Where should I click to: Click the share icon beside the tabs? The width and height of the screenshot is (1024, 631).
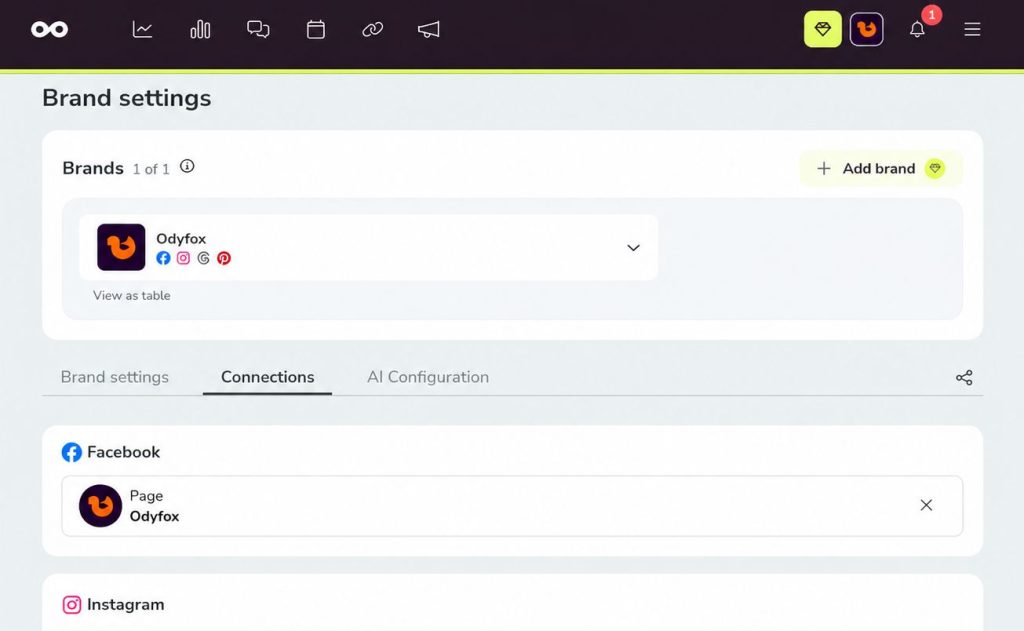965,378
